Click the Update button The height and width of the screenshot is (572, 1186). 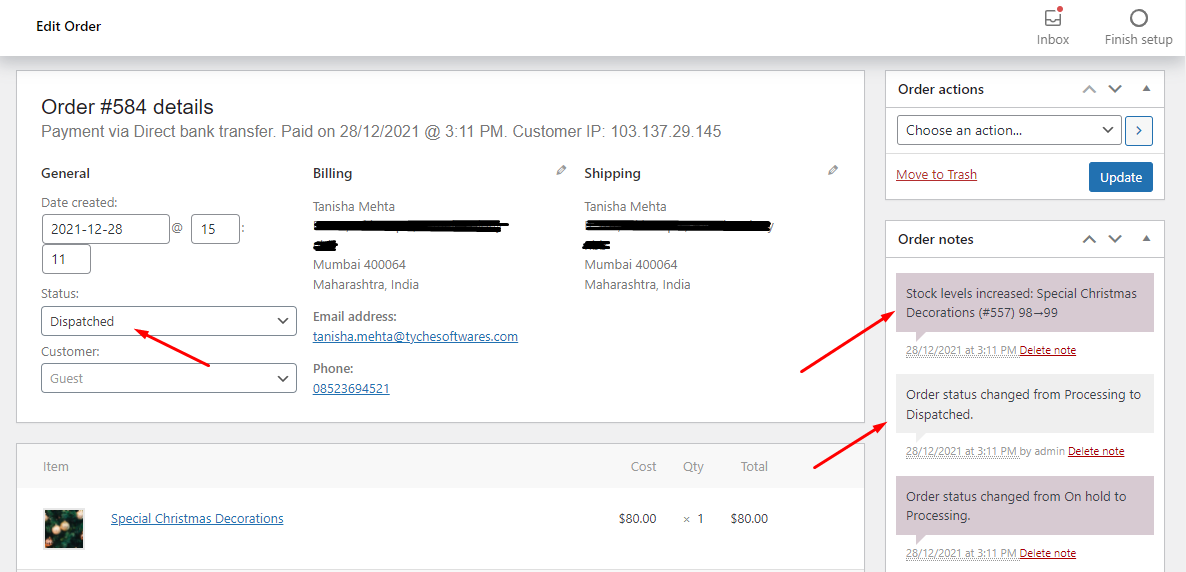coord(1121,177)
